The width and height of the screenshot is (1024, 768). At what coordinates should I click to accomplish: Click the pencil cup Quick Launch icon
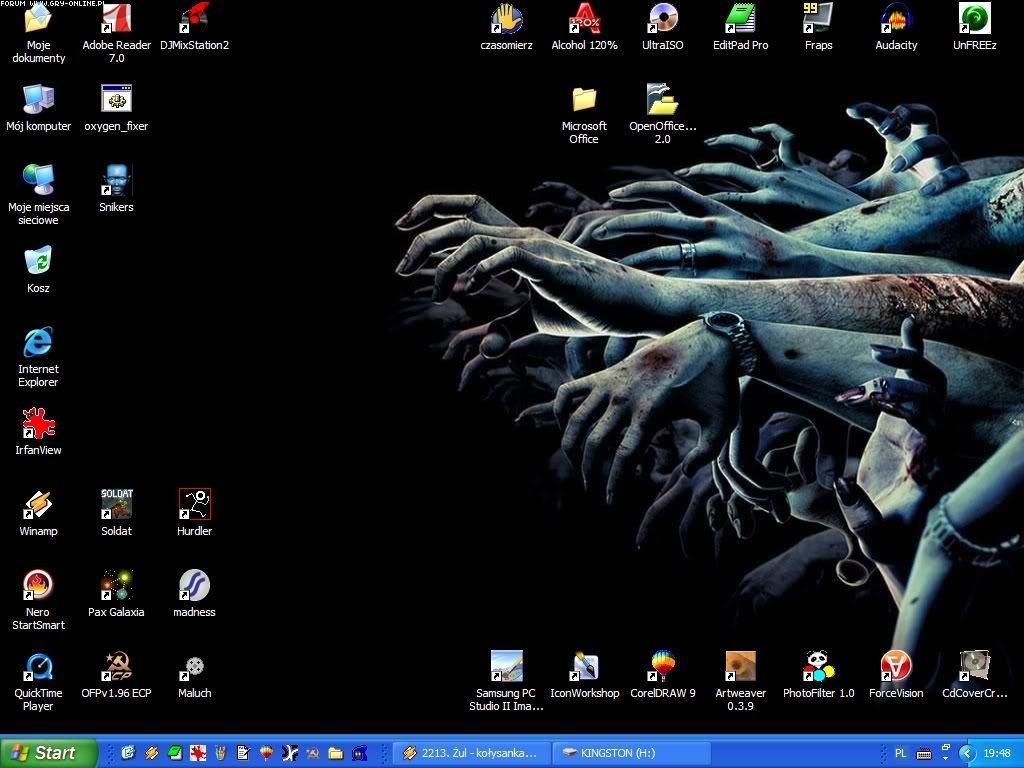click(x=221, y=753)
